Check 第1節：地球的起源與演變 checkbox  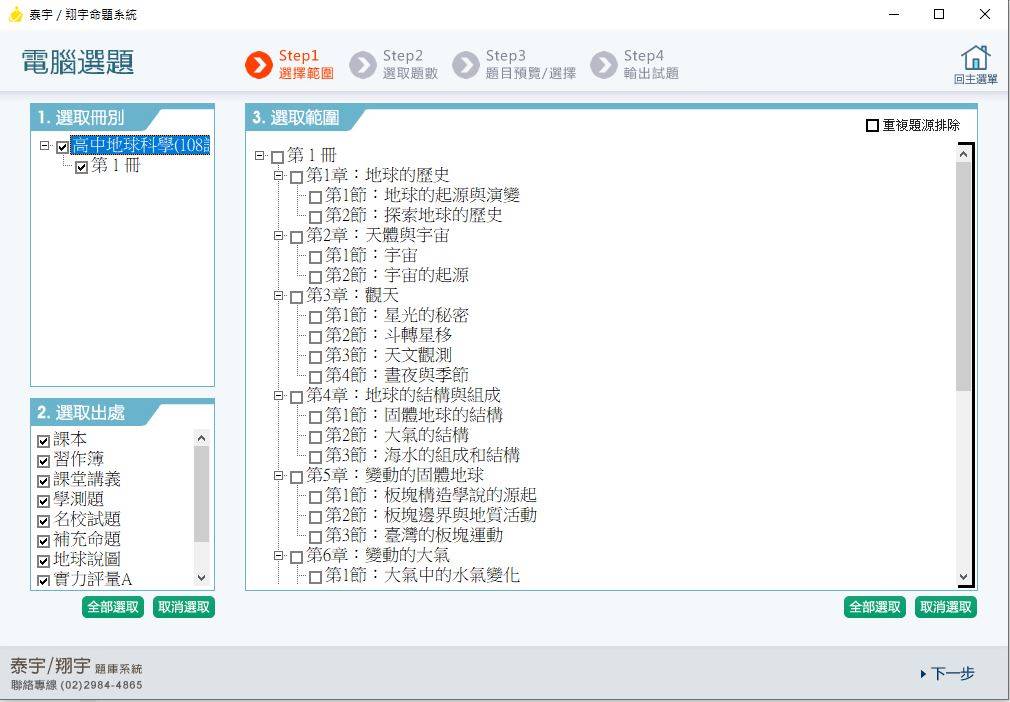click(316, 197)
